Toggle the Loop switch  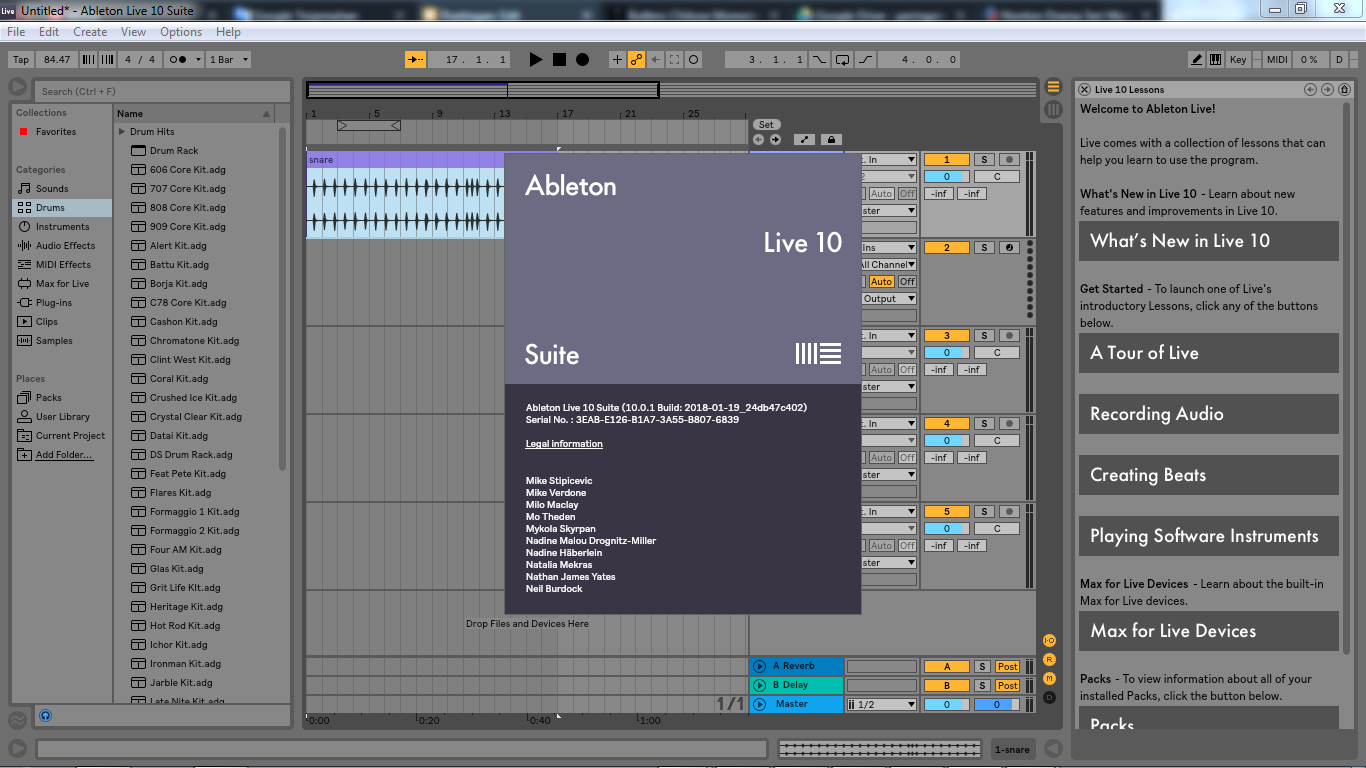click(x=842, y=60)
